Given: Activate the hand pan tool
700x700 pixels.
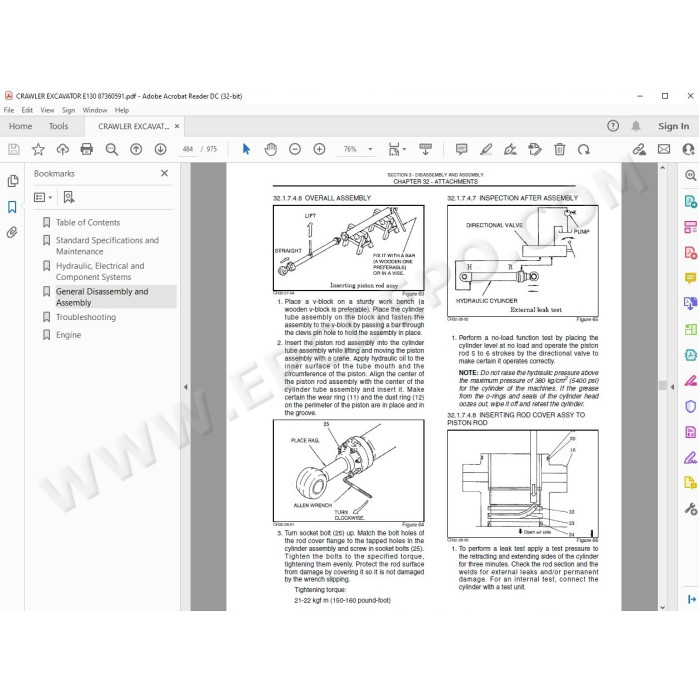Looking at the screenshot, I should [x=271, y=149].
